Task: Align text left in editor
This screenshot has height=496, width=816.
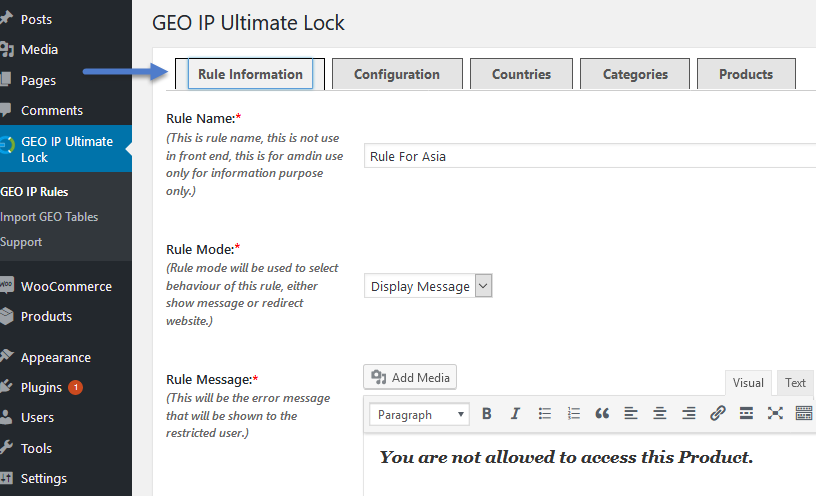Action: tap(631, 414)
